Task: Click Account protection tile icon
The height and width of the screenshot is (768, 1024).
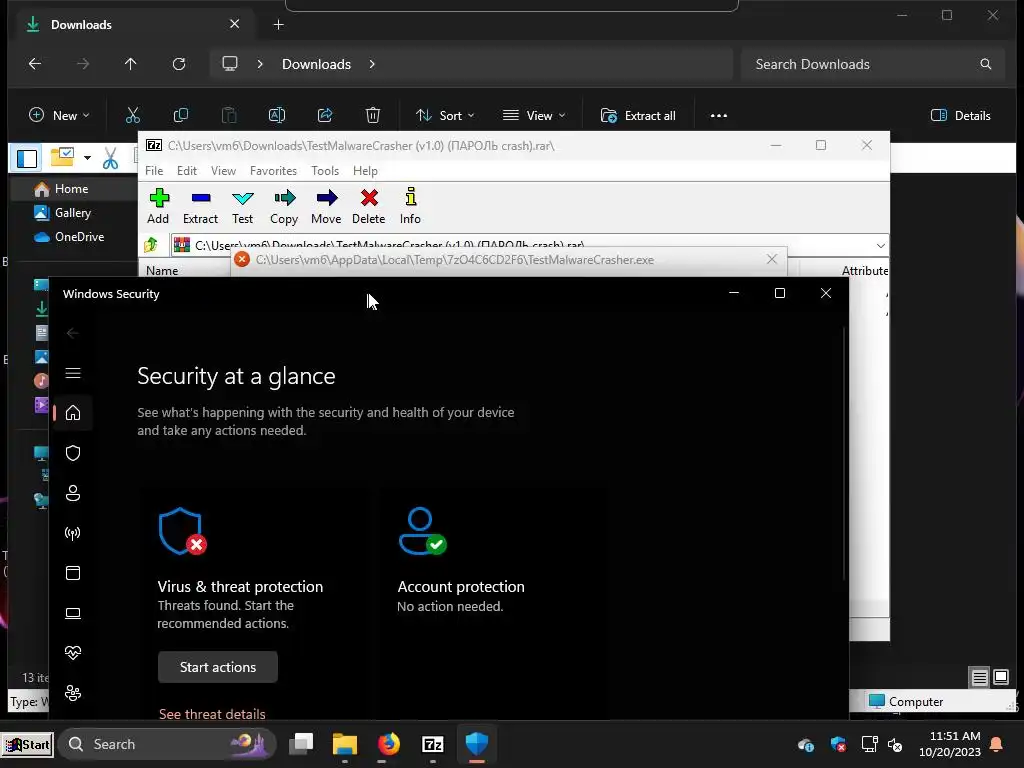Action: click(x=422, y=532)
